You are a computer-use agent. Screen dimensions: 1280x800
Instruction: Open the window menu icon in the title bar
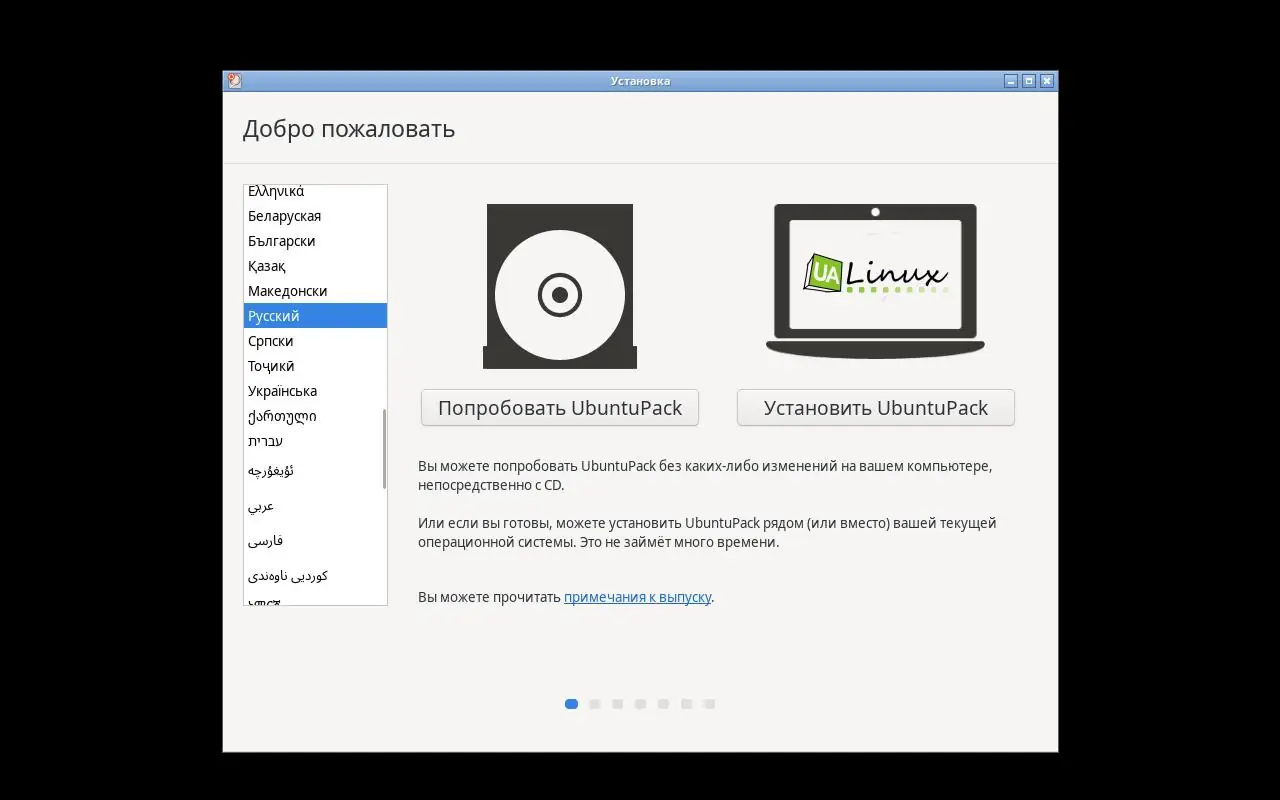point(234,81)
